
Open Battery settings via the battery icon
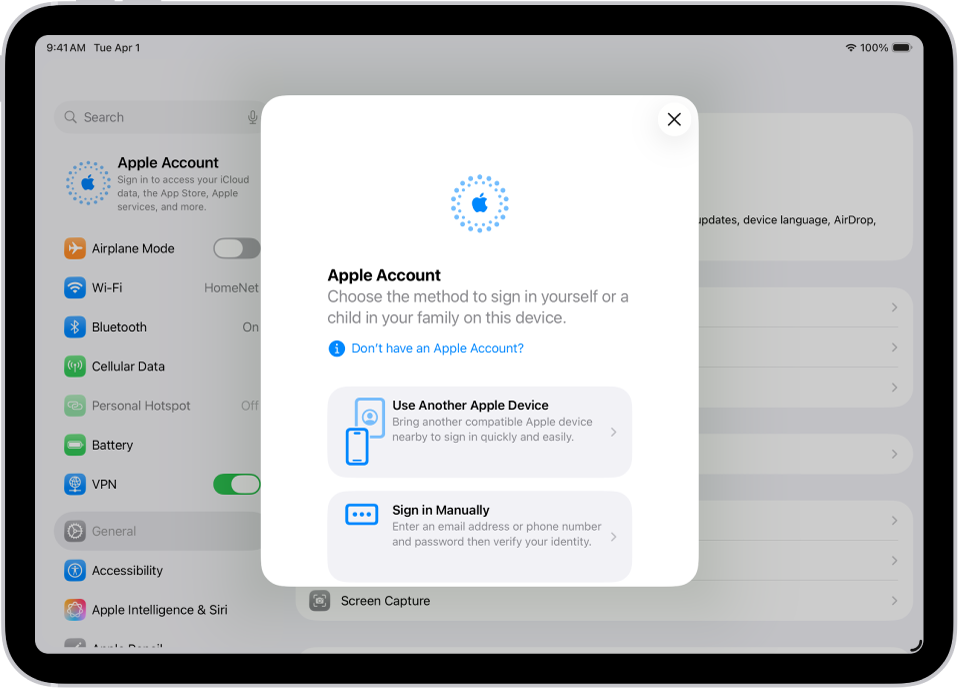click(x=75, y=444)
